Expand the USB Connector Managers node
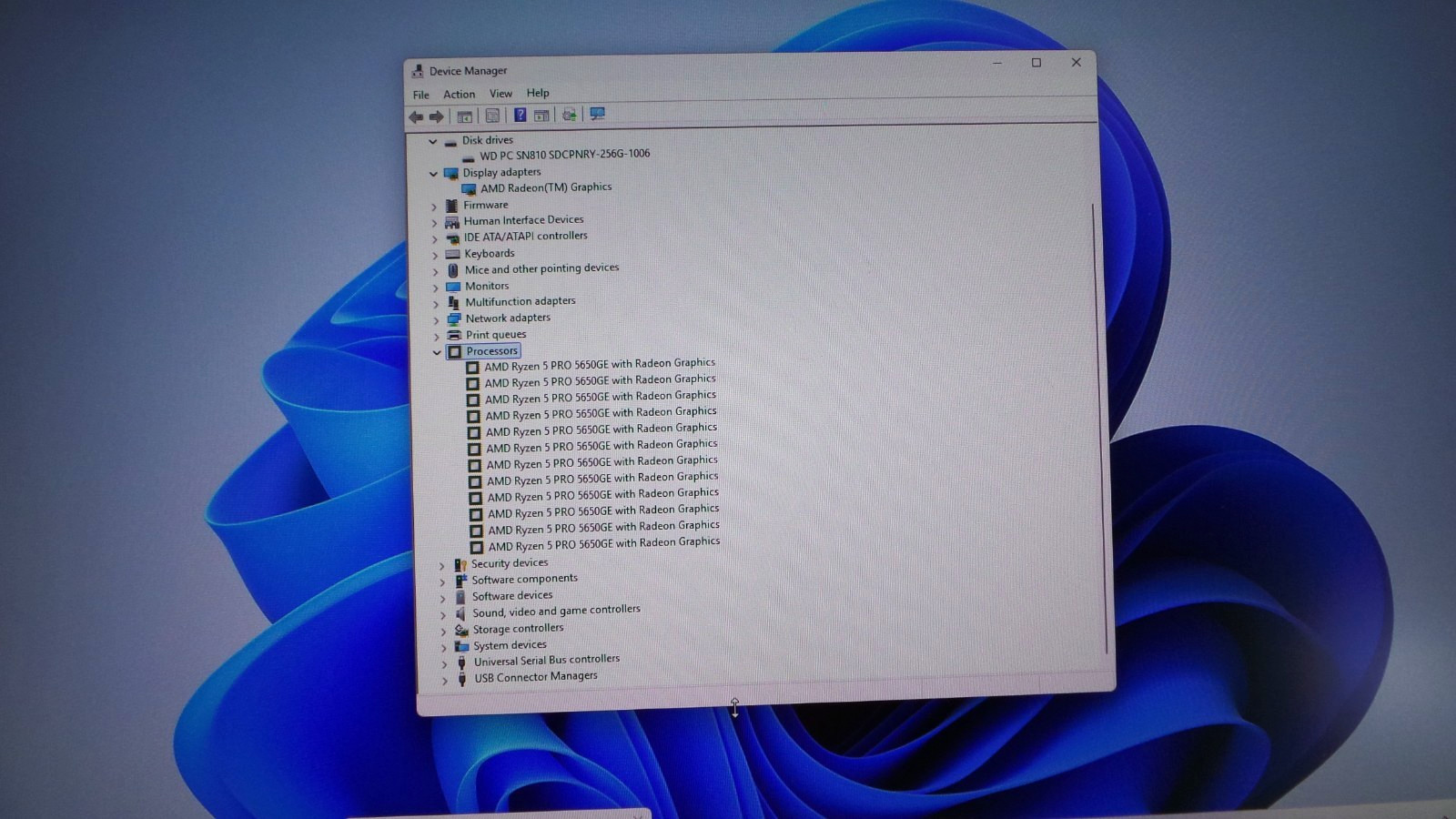The width and height of the screenshot is (1456, 819). (x=445, y=681)
